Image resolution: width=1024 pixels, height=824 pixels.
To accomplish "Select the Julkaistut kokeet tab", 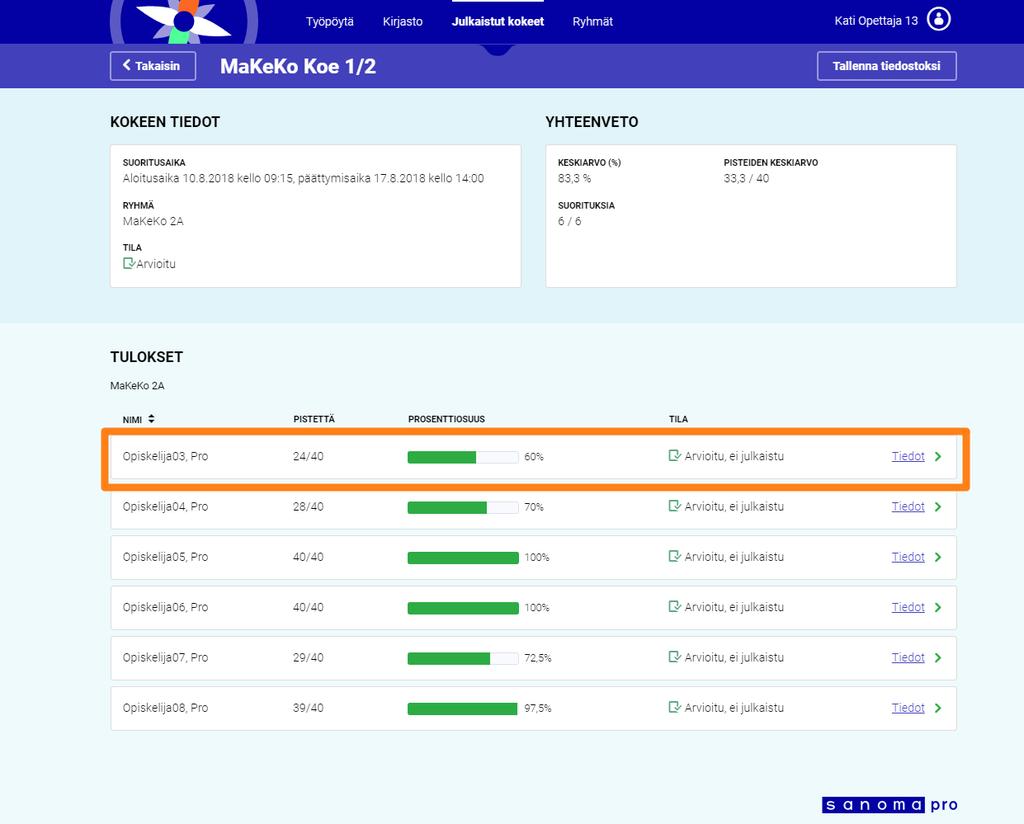I will [x=498, y=22].
